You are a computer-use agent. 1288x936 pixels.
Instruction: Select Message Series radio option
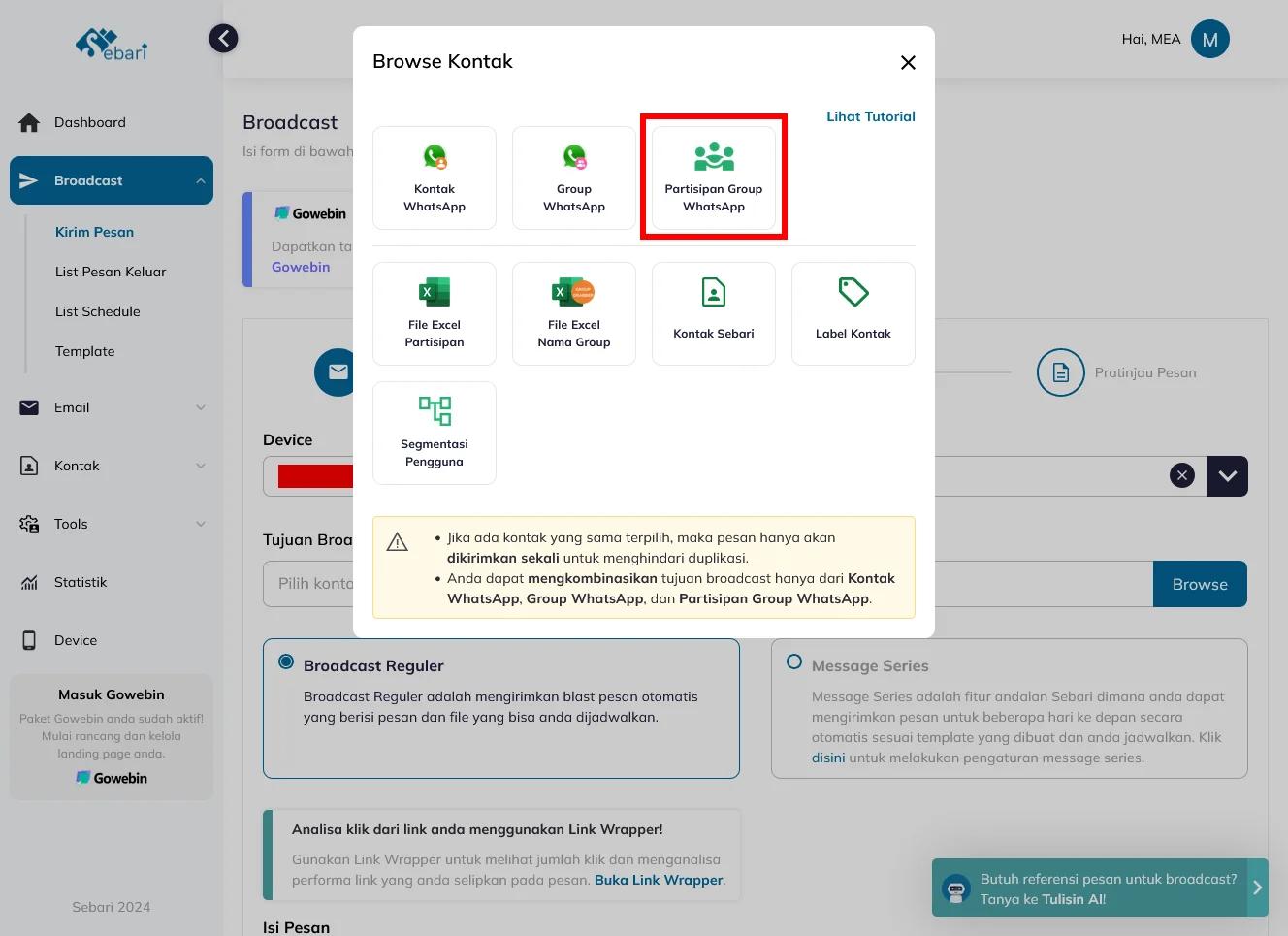coord(794,662)
